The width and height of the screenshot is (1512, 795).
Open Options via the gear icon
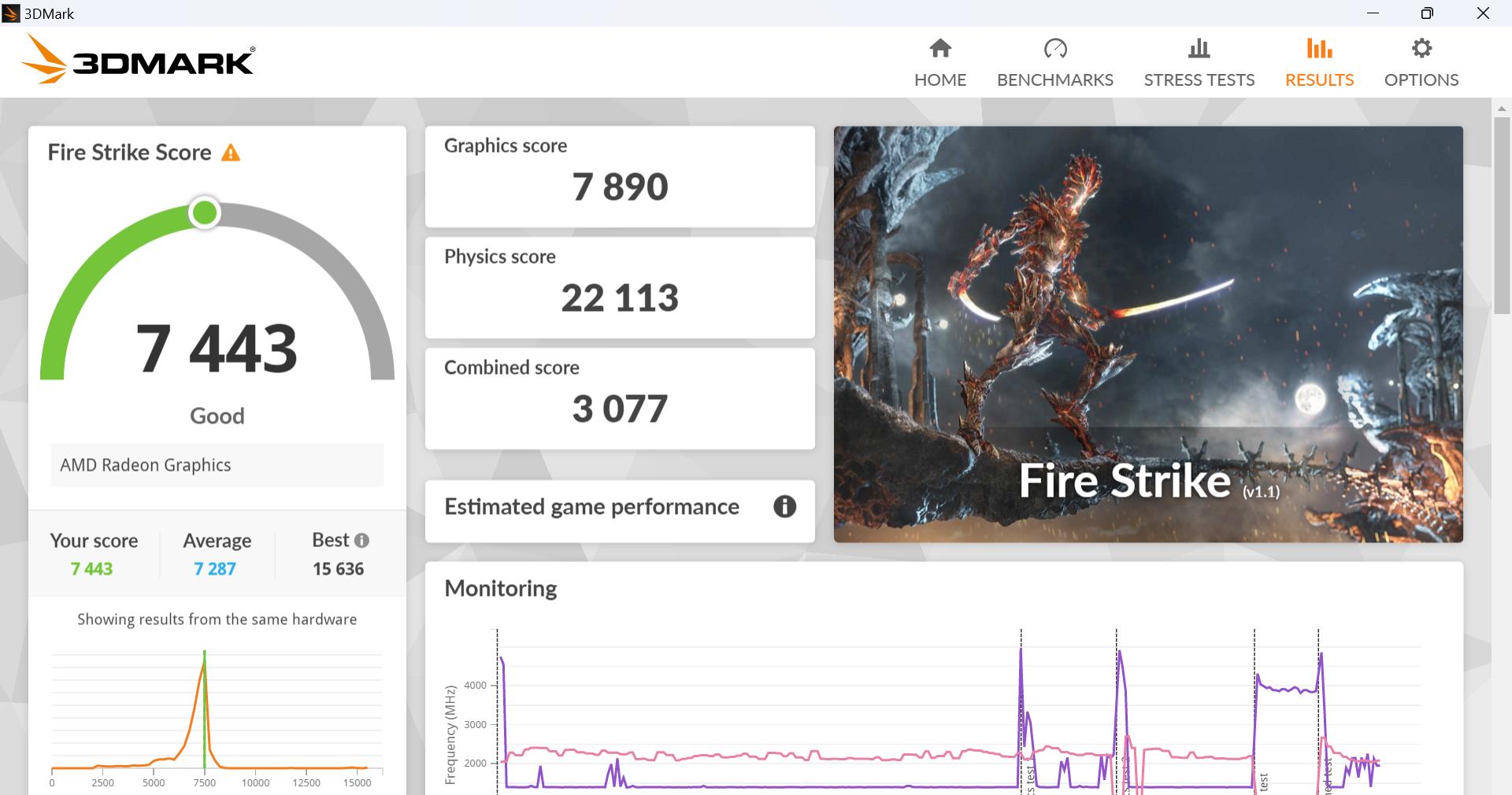1421,49
